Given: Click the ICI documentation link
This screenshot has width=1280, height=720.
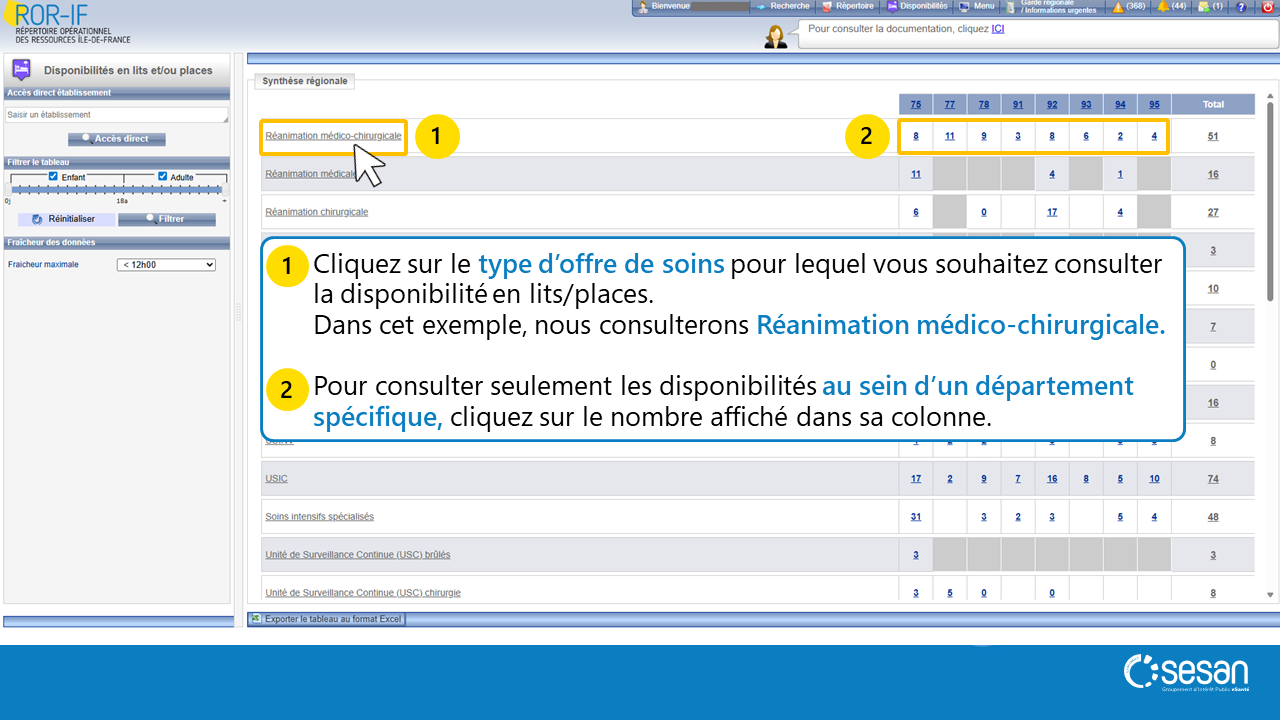Looking at the screenshot, I should point(997,29).
